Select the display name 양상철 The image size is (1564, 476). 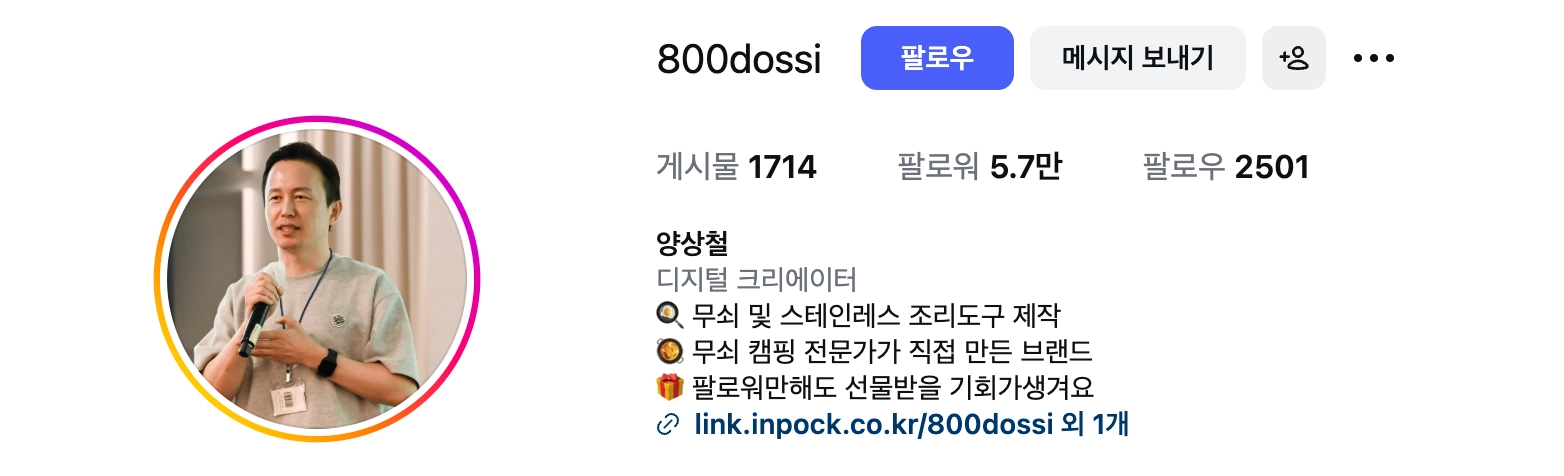692,242
